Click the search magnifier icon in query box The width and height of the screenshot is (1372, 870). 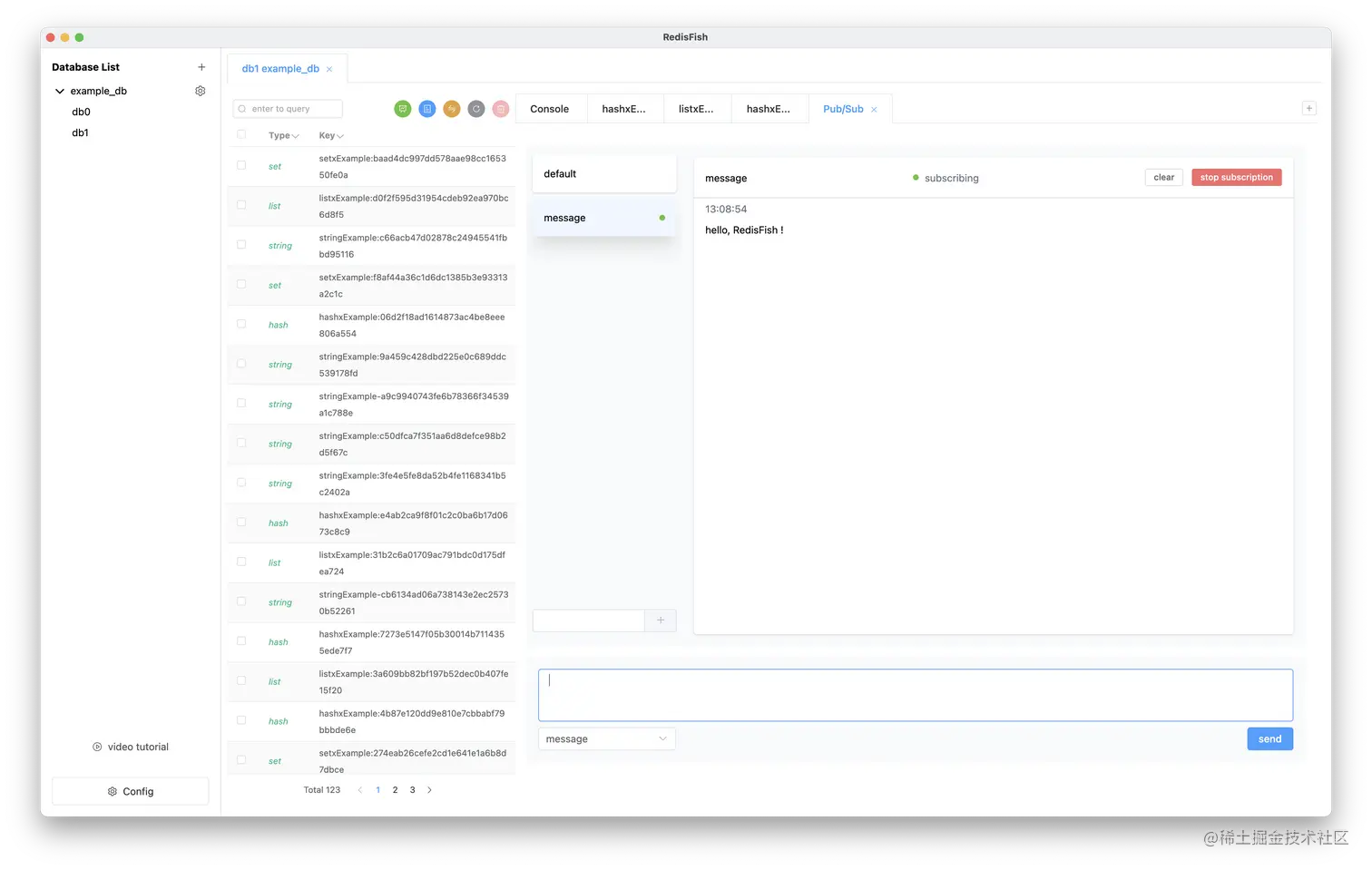tap(242, 109)
